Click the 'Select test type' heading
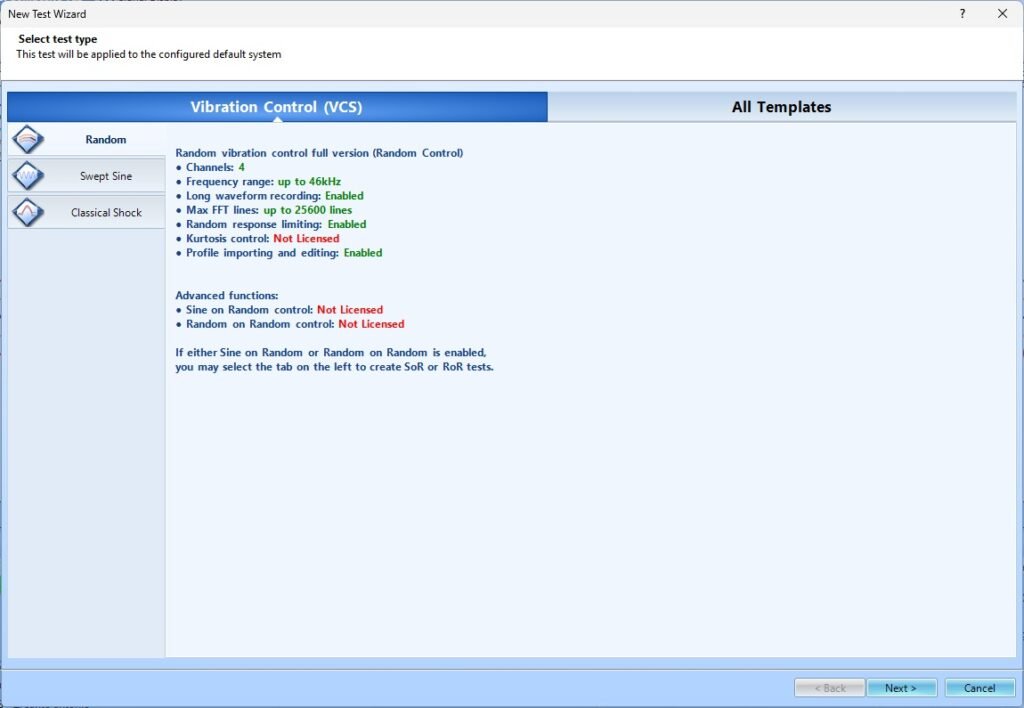 coord(58,40)
